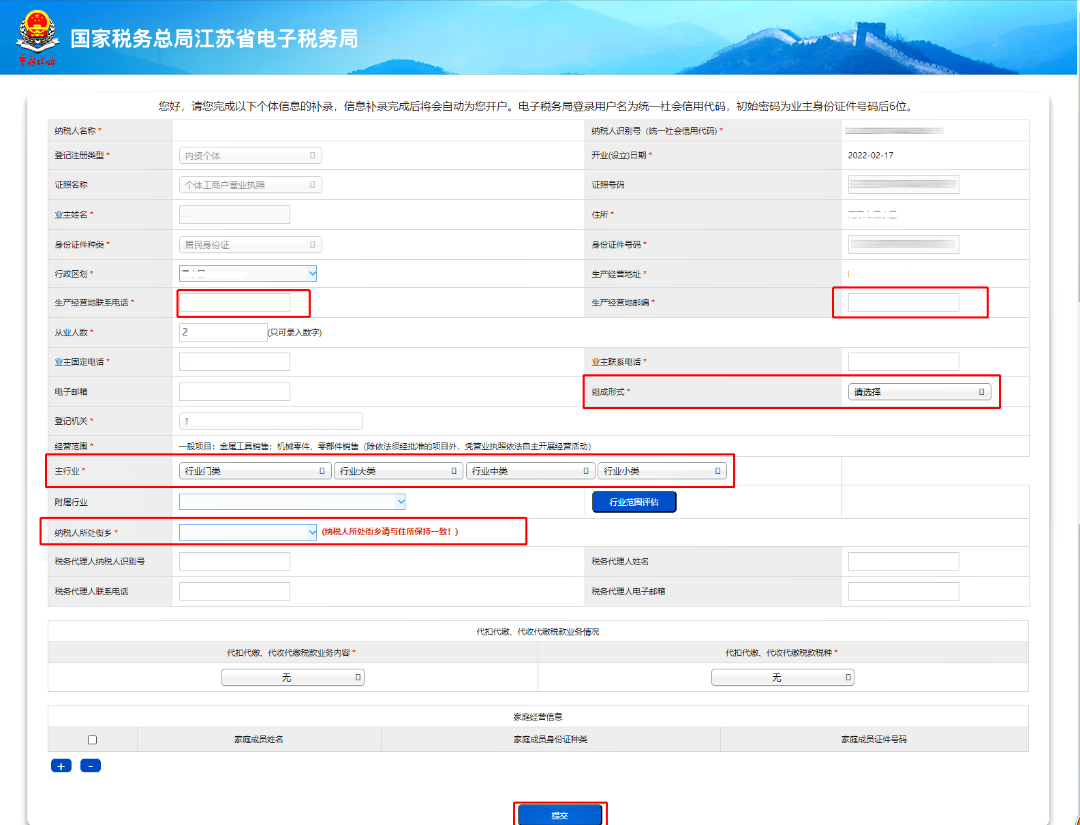This screenshot has width=1080, height=825.
Task: Open the 行业大类 dropdown
Action: point(398,471)
